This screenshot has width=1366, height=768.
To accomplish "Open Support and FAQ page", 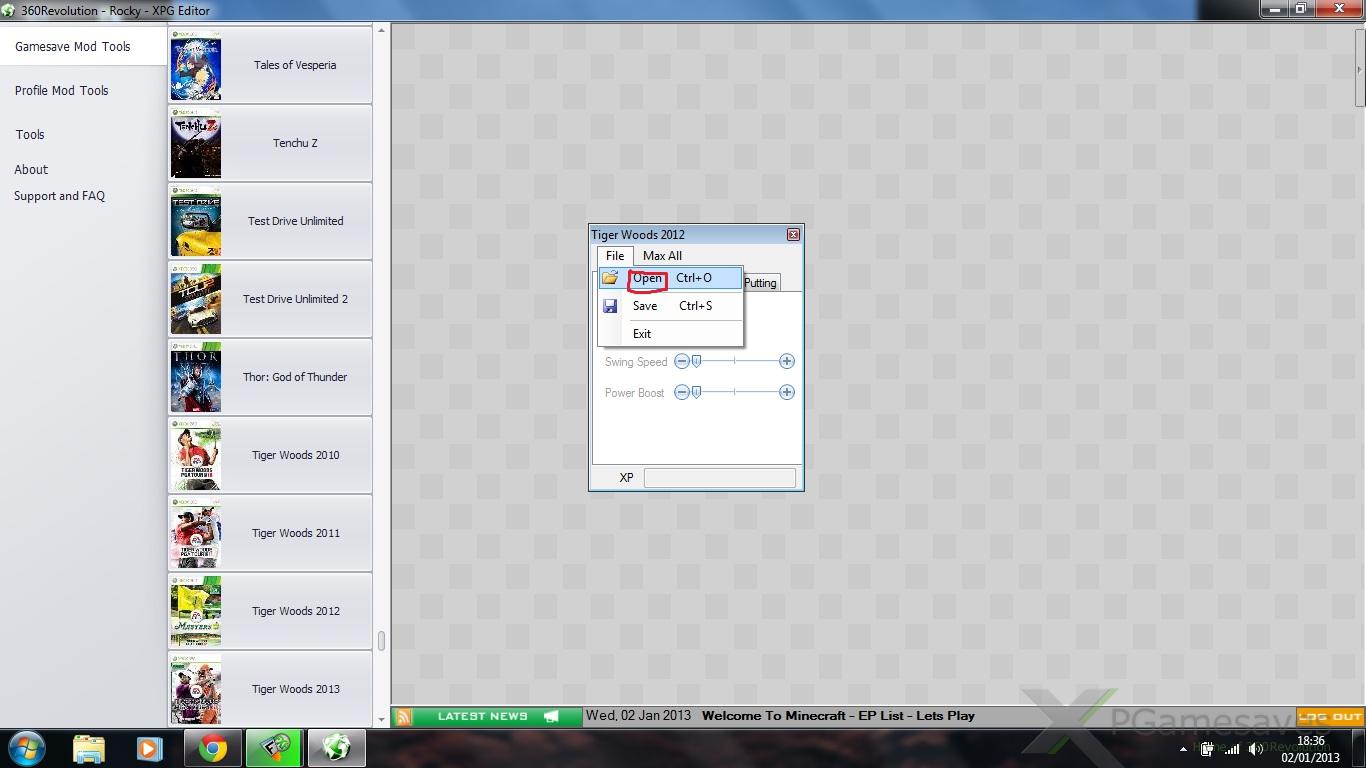I will click(x=59, y=196).
